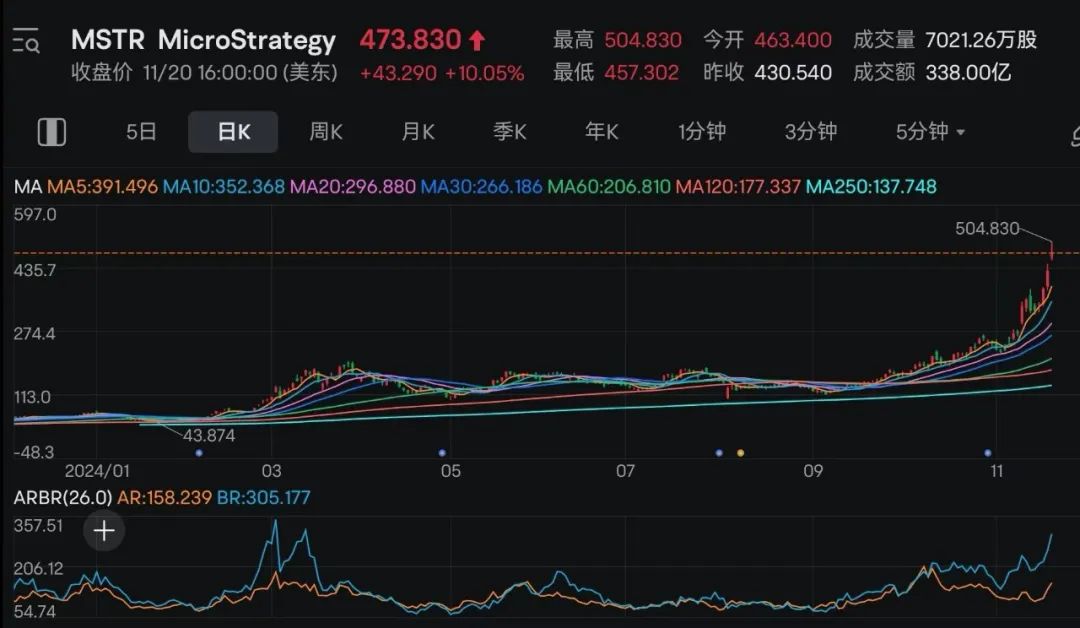Click the 昨收 430.540 value
This screenshot has width=1080, height=628.
793,72
